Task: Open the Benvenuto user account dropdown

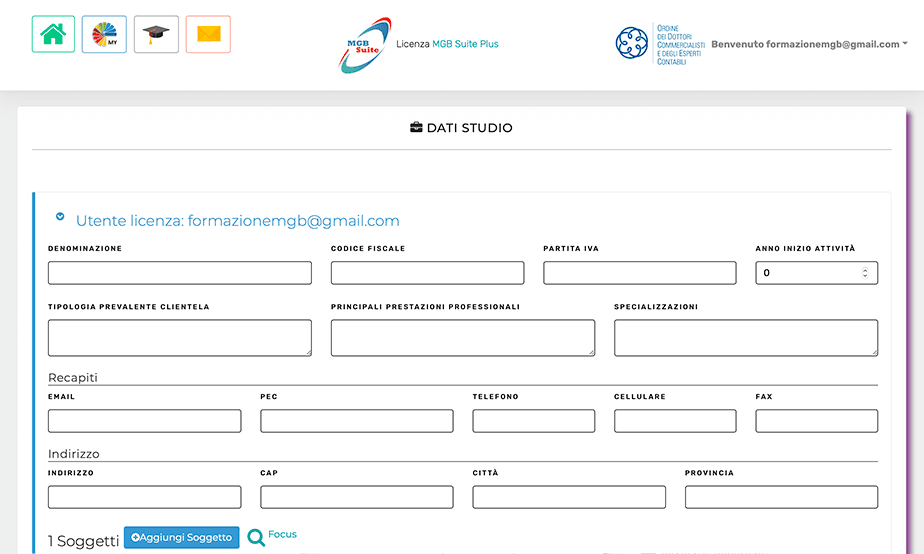Action: click(x=809, y=44)
